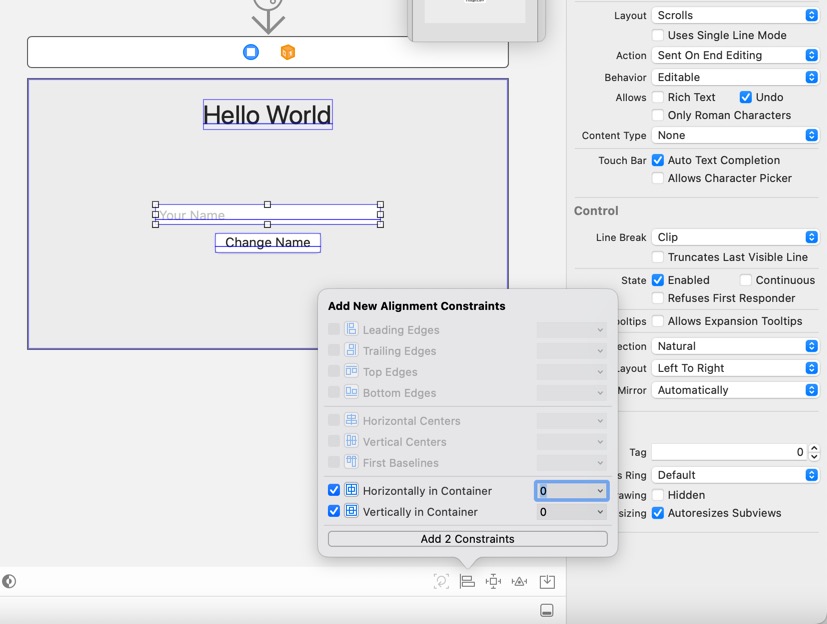Click the Control section heading
Image resolution: width=827 pixels, height=624 pixels.
coord(596,210)
